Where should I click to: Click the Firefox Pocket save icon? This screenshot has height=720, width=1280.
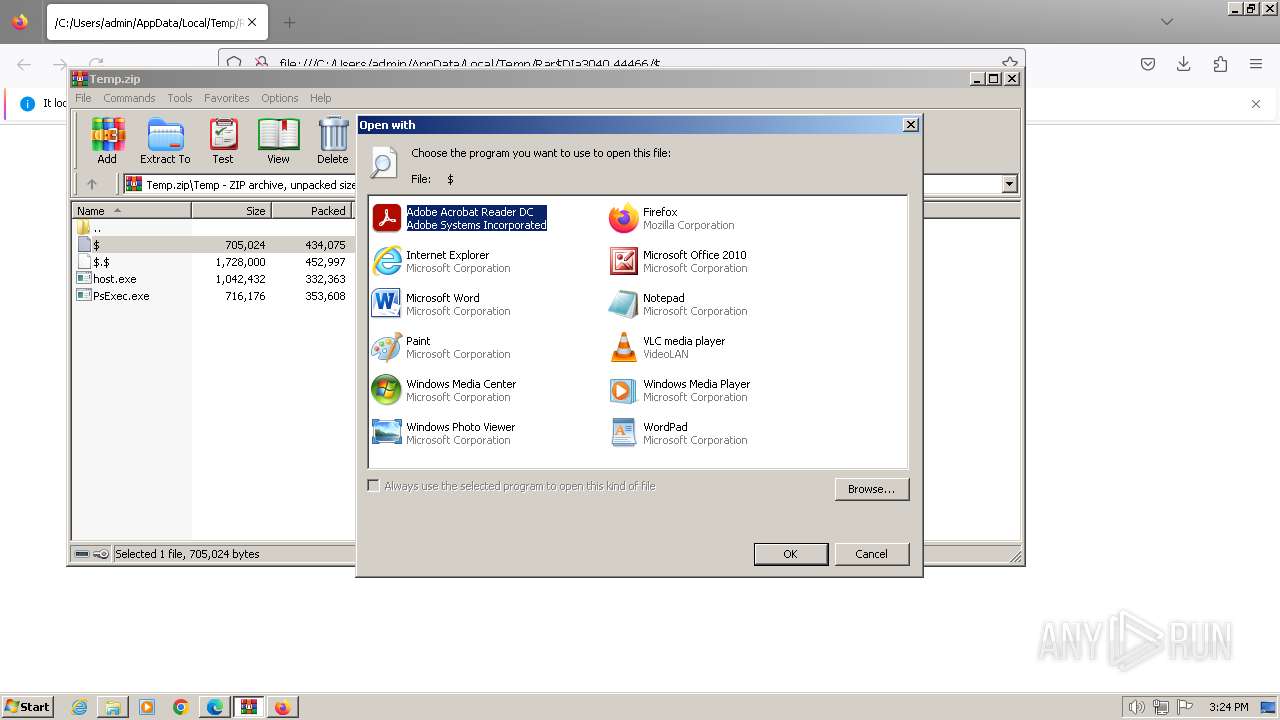[x=1148, y=64]
